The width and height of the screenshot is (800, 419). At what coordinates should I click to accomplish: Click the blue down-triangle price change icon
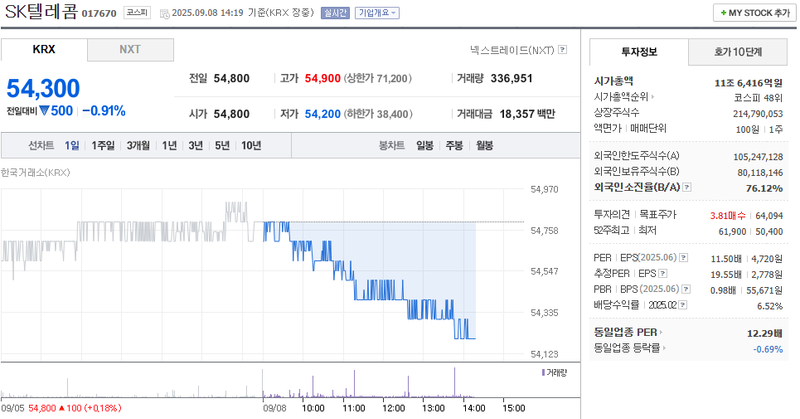point(44,111)
